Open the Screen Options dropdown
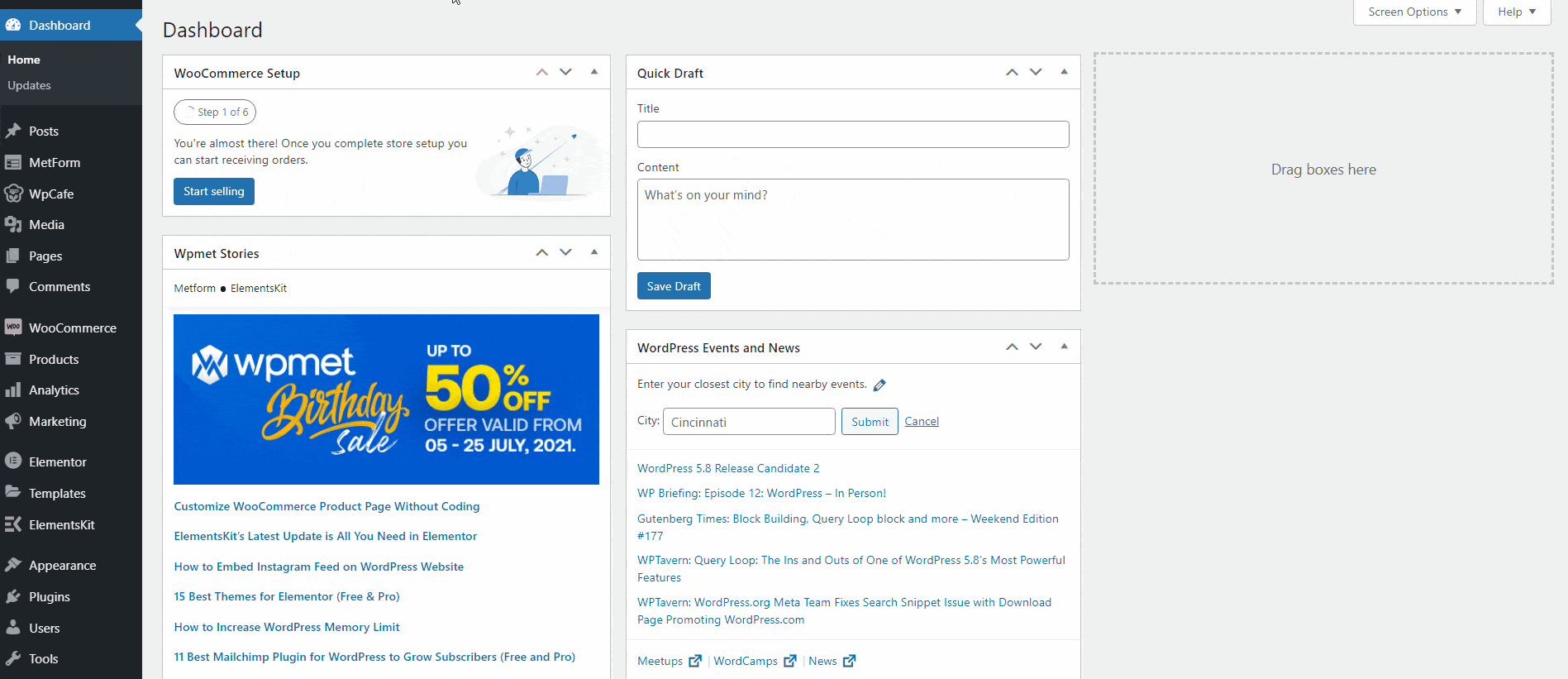Image resolution: width=1568 pixels, height=679 pixels. 1414,12
